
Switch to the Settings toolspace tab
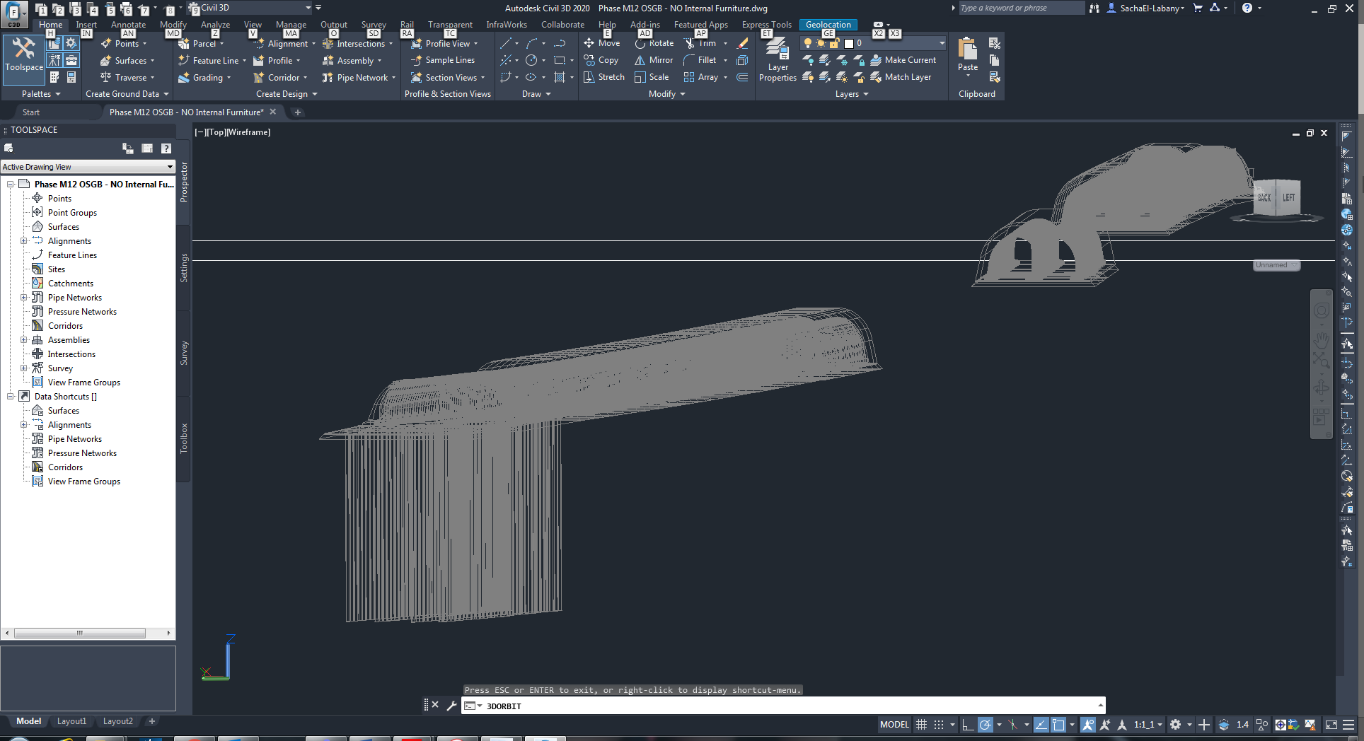click(184, 267)
